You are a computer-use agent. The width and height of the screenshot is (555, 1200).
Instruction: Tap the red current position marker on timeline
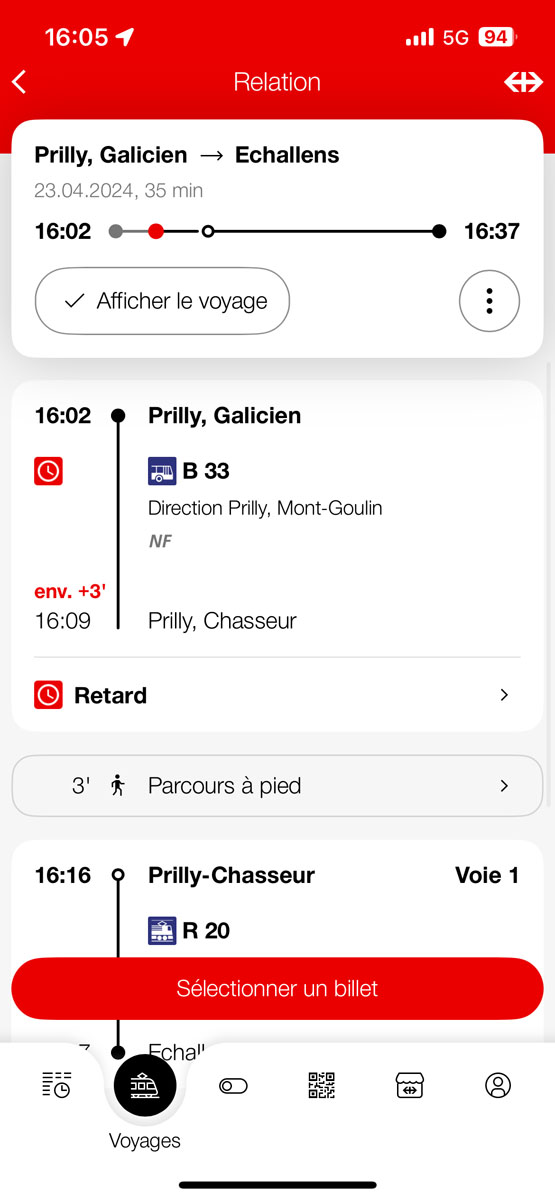click(x=155, y=231)
